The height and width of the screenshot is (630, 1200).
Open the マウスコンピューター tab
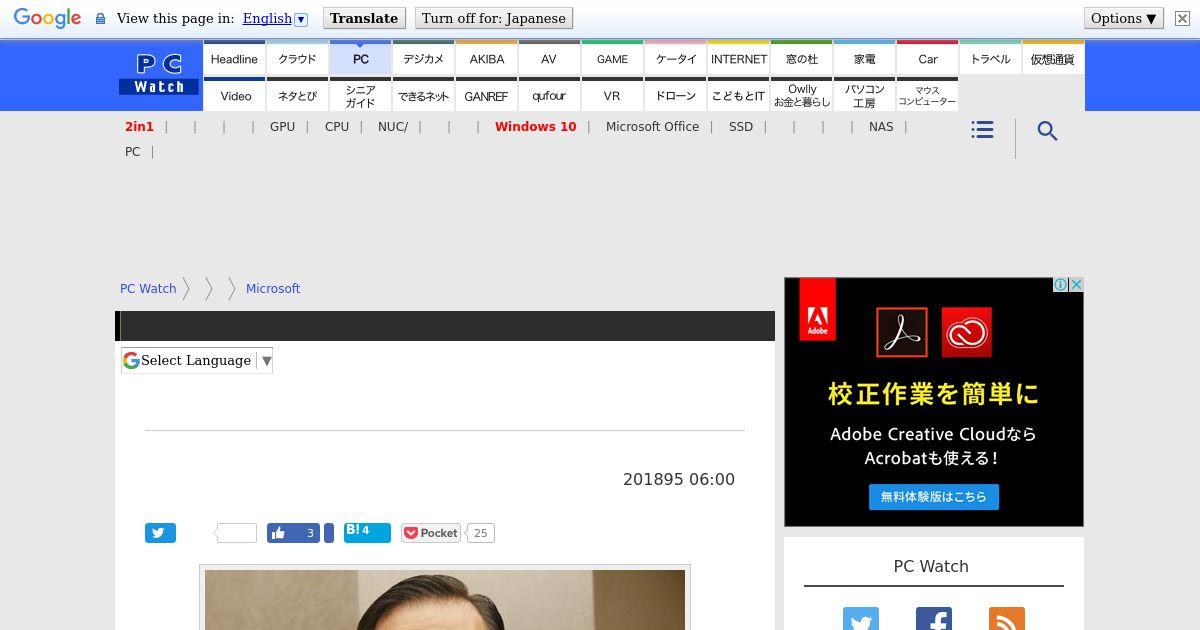[928, 96]
